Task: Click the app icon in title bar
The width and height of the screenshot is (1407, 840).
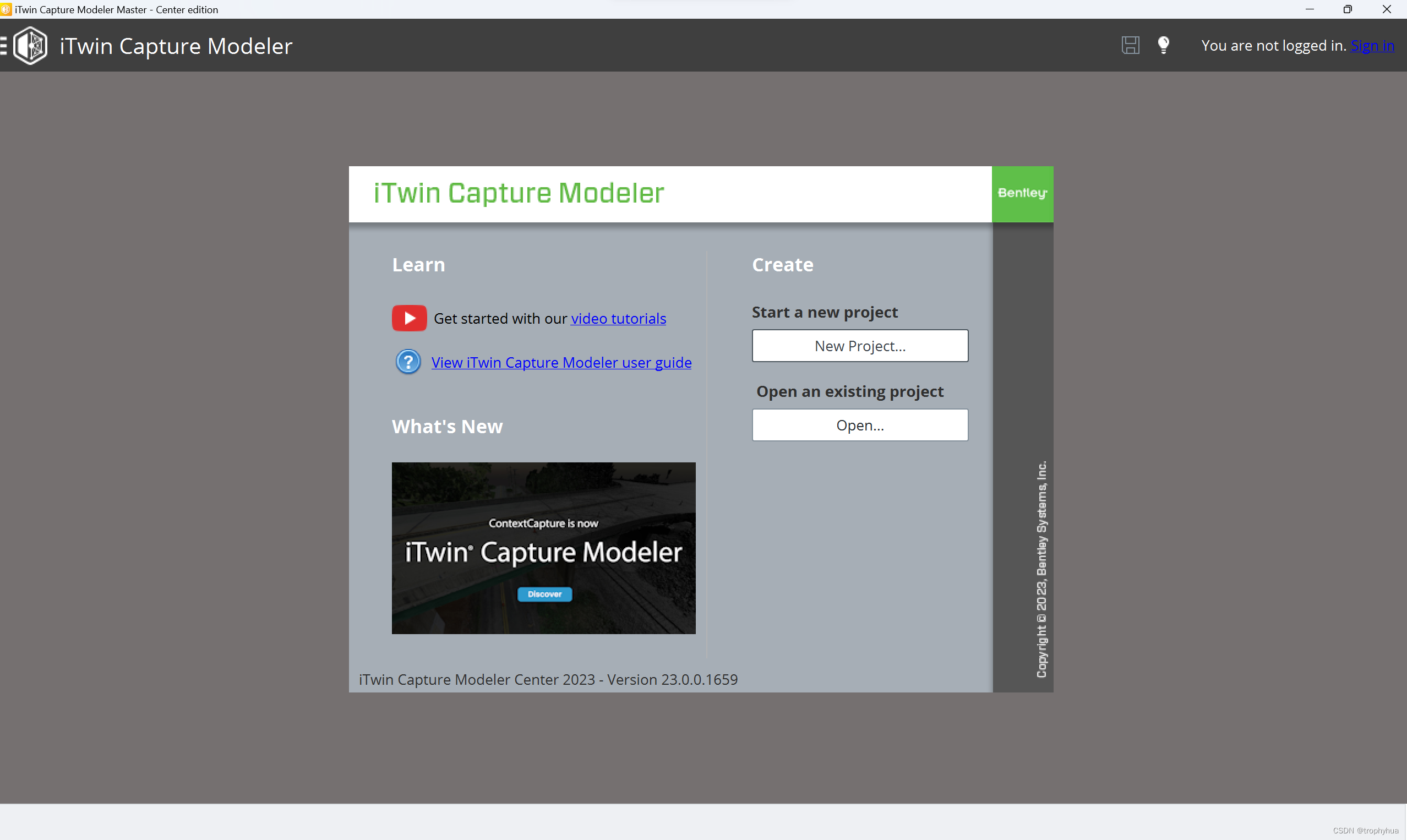Action: coord(6,9)
